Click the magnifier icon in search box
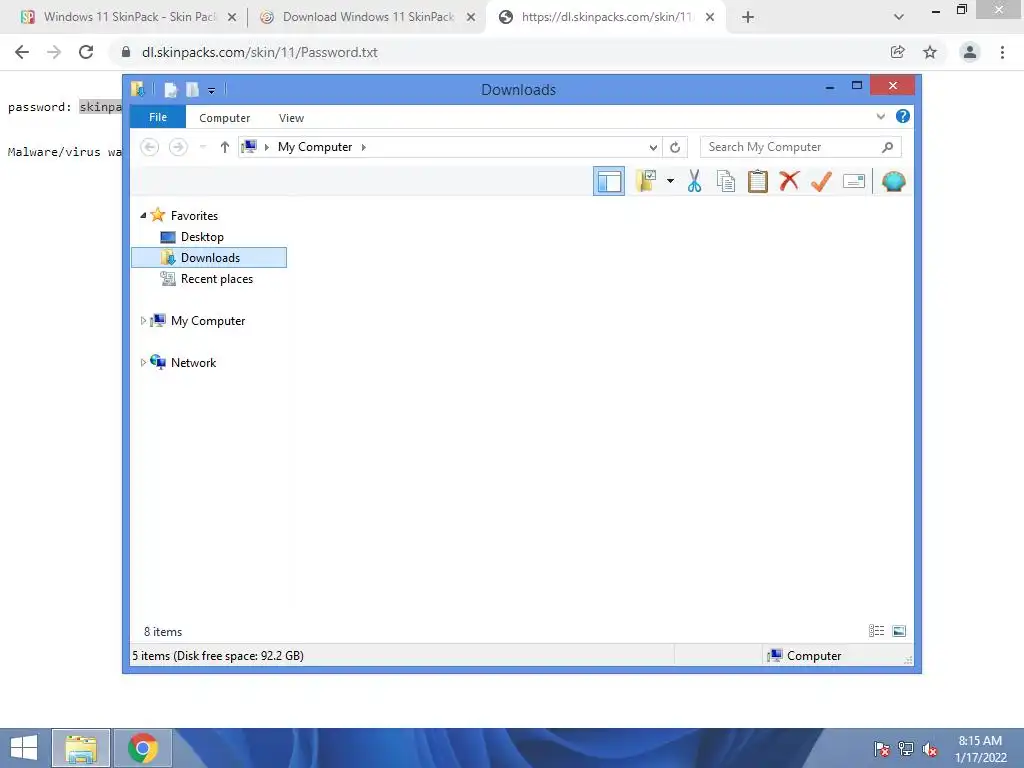 [x=887, y=147]
